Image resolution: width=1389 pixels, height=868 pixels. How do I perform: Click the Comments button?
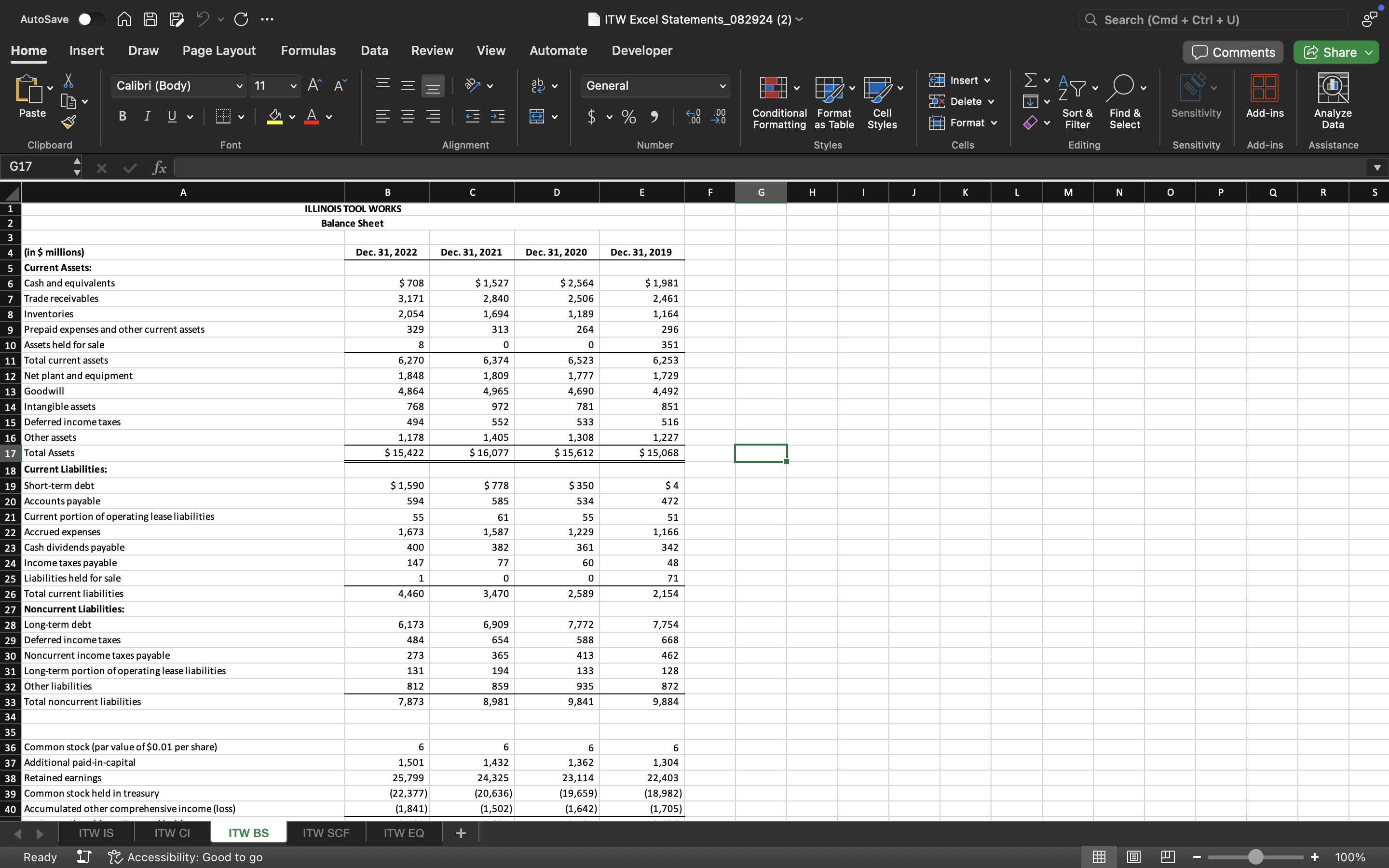click(x=1232, y=52)
